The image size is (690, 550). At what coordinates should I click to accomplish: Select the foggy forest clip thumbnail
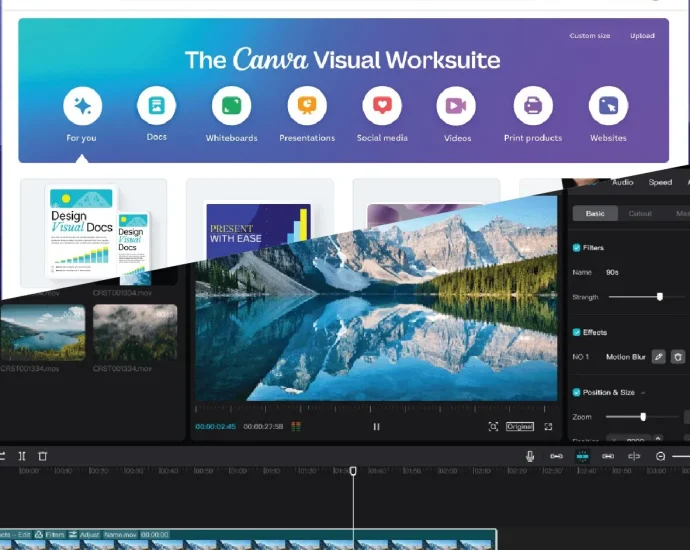click(135, 332)
